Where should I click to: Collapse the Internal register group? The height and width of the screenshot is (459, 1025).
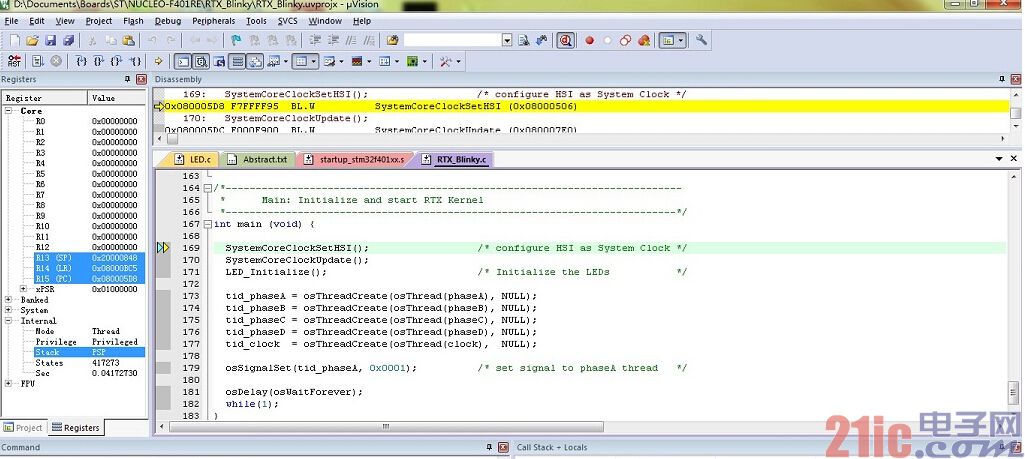[8, 320]
